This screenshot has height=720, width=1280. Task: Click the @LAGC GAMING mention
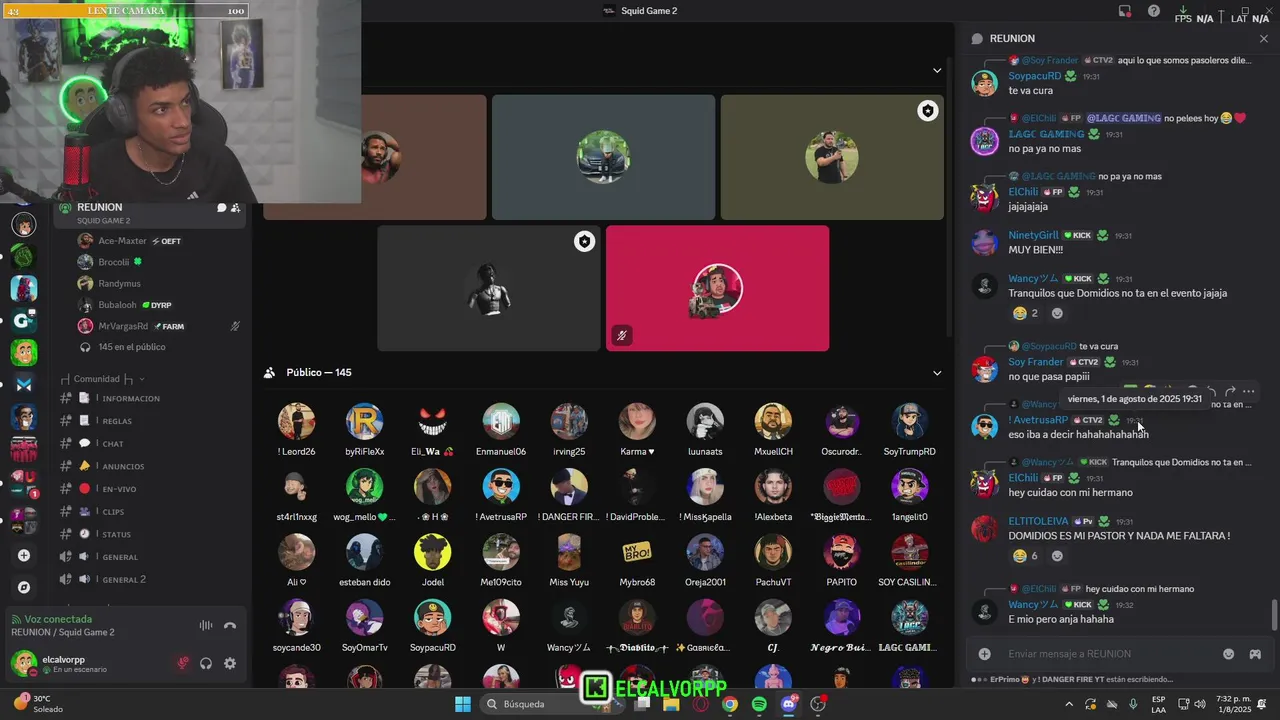tap(1123, 118)
